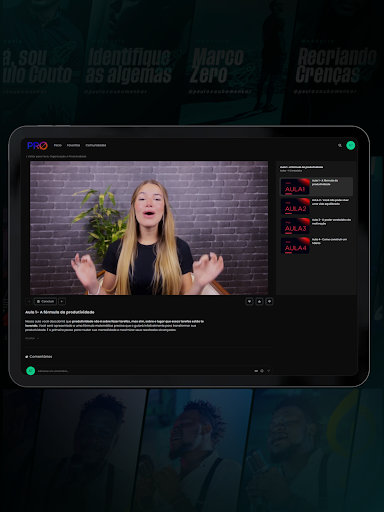Go to next lesson arrow
The height and width of the screenshot is (512, 384).
62,301
